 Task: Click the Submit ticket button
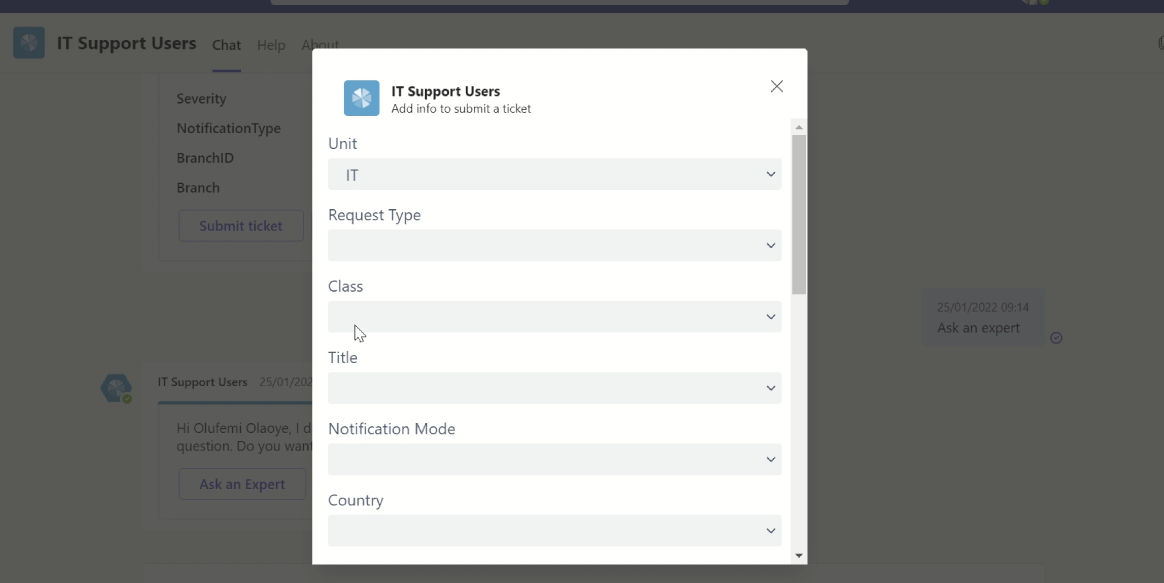pyautogui.click(x=240, y=225)
